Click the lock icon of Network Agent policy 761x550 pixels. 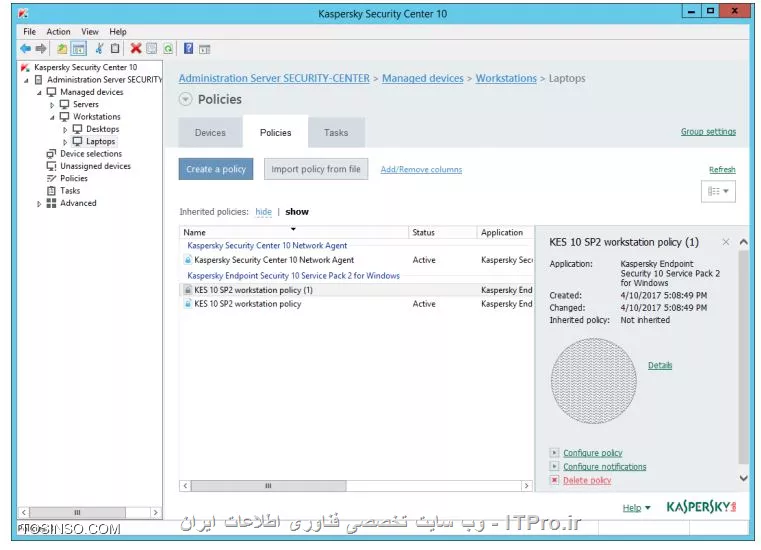click(188, 260)
